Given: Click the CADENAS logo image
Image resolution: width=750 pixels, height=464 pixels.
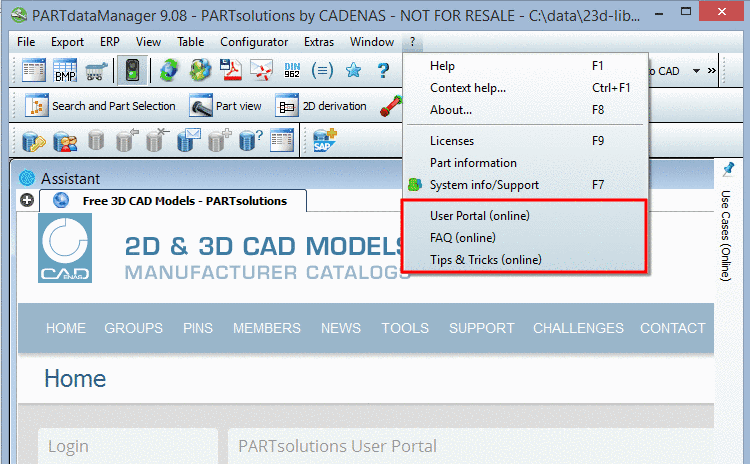Looking at the screenshot, I should coord(65,248).
